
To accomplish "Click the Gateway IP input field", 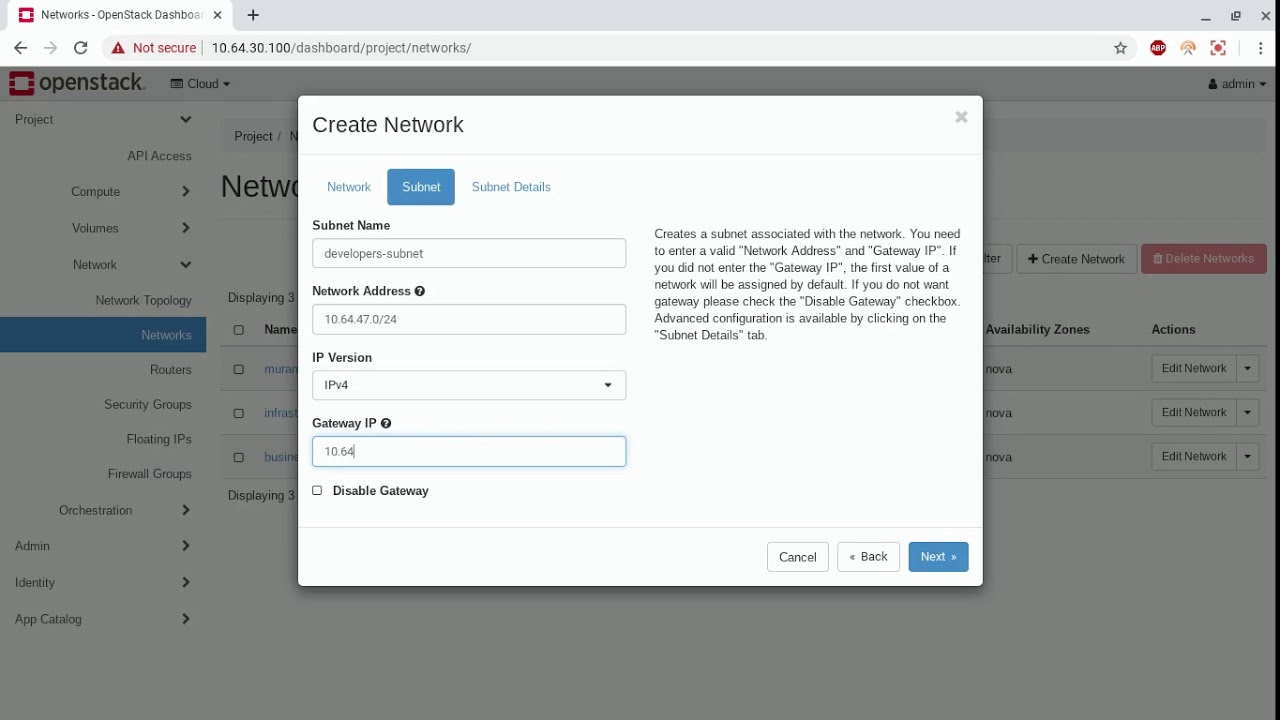I will tap(469, 451).
